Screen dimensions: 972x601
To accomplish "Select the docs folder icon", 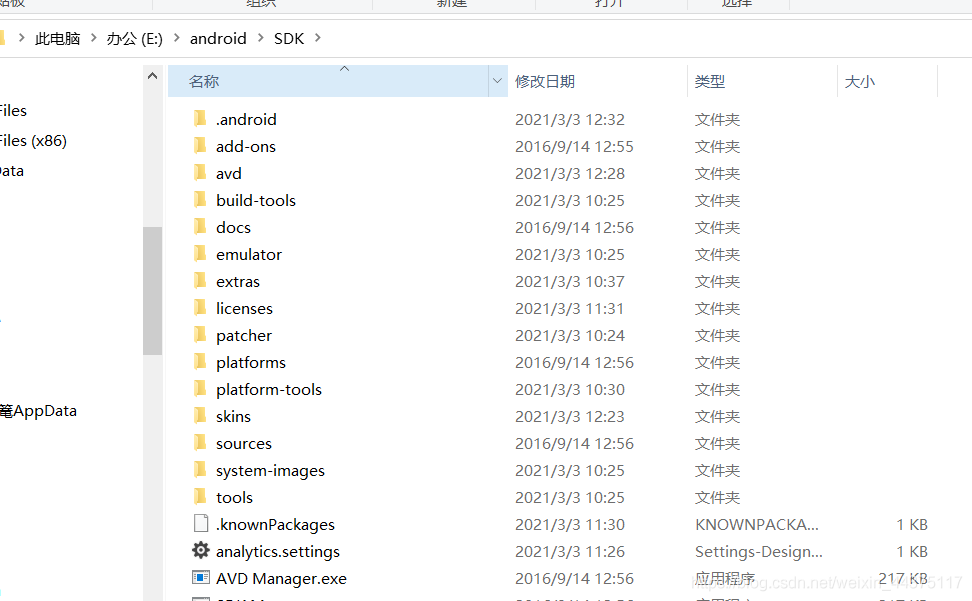I will pos(200,226).
